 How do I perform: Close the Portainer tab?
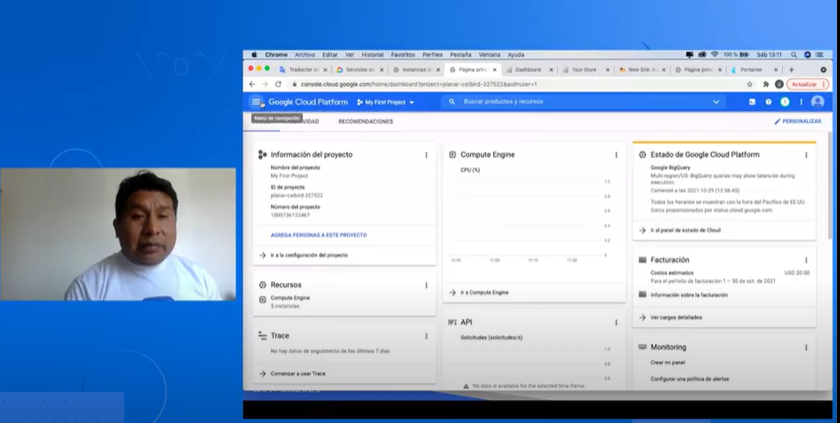point(775,70)
